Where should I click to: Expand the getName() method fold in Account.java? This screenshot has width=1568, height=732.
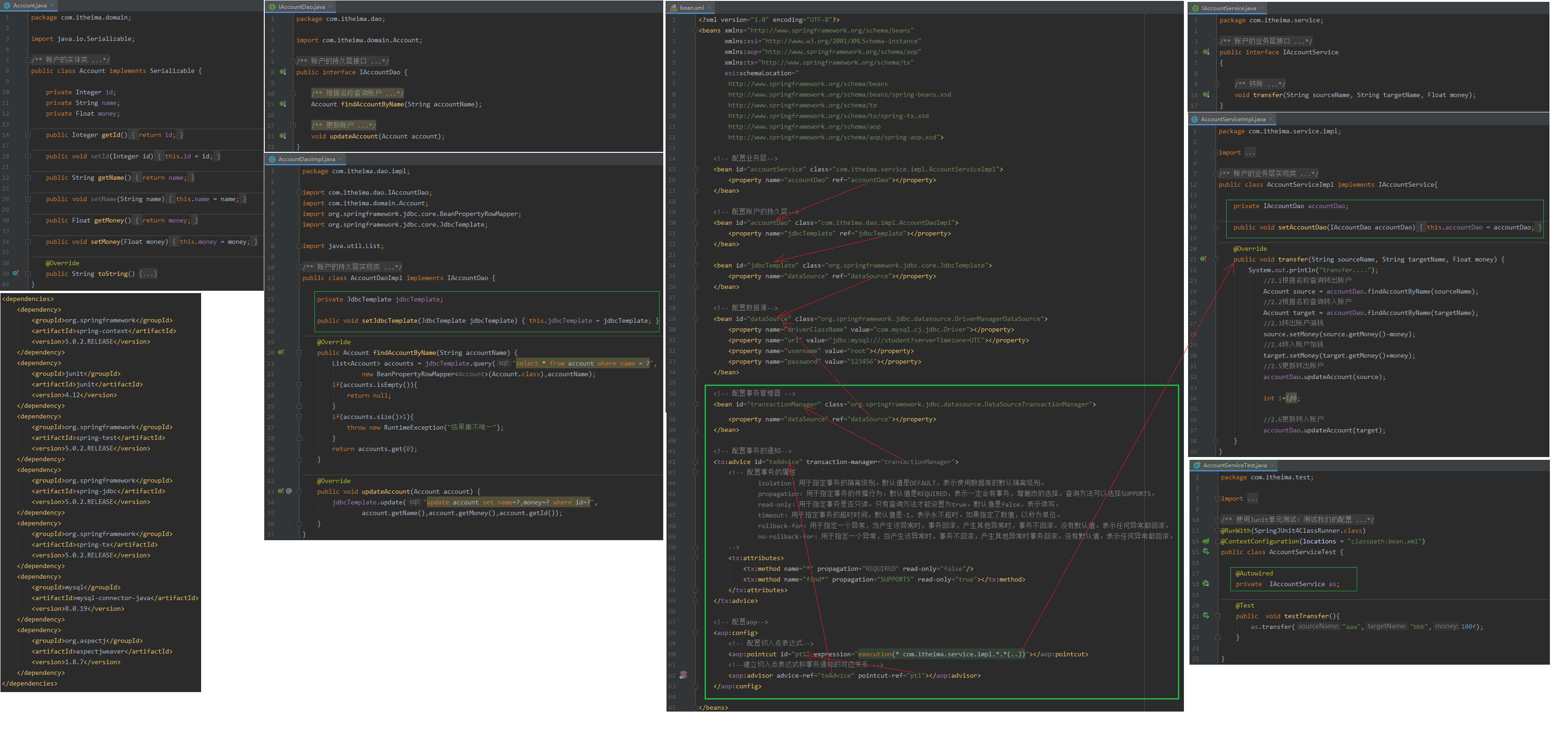[28, 178]
